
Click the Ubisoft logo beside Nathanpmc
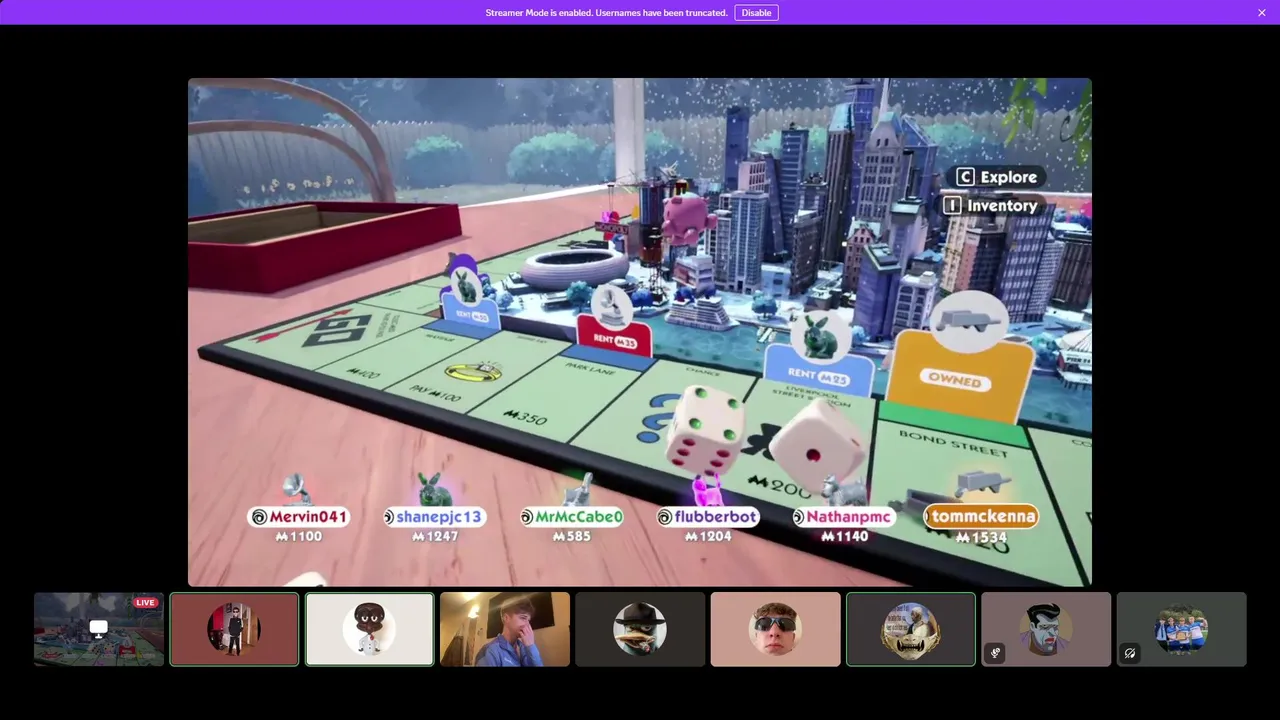(x=799, y=517)
